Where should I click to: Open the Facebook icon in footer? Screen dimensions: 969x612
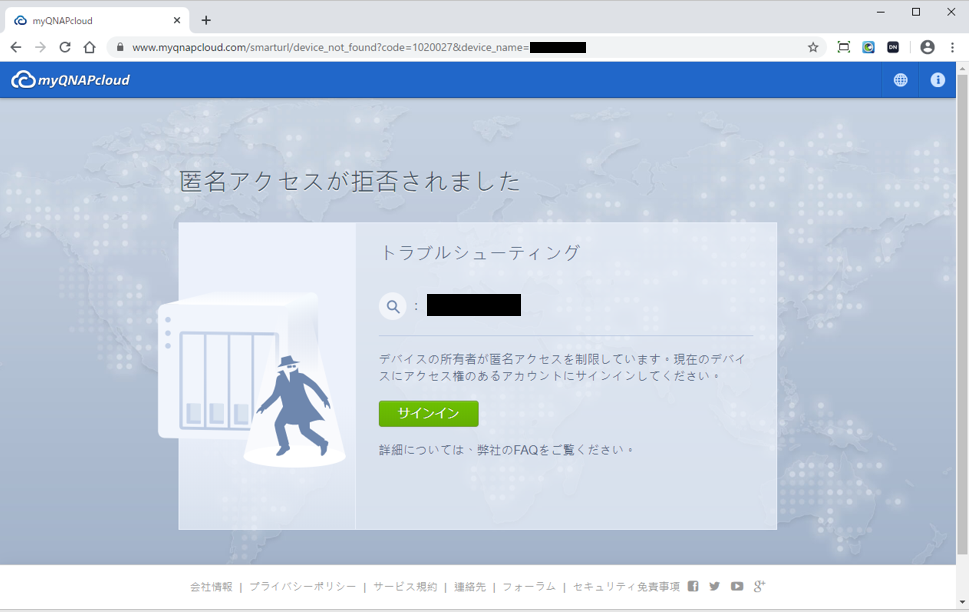click(x=693, y=586)
